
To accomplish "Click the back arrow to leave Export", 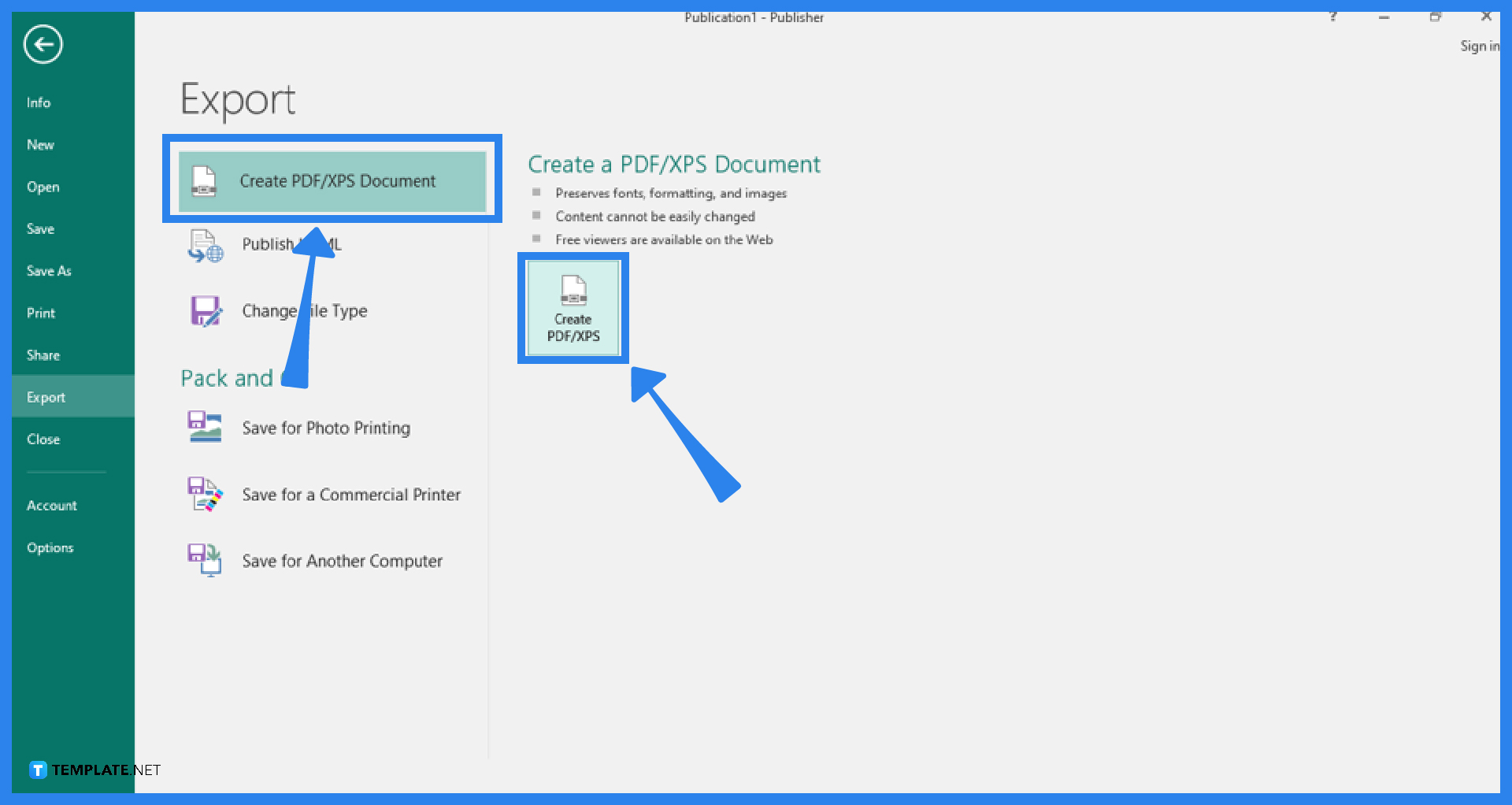I will pos(43,44).
